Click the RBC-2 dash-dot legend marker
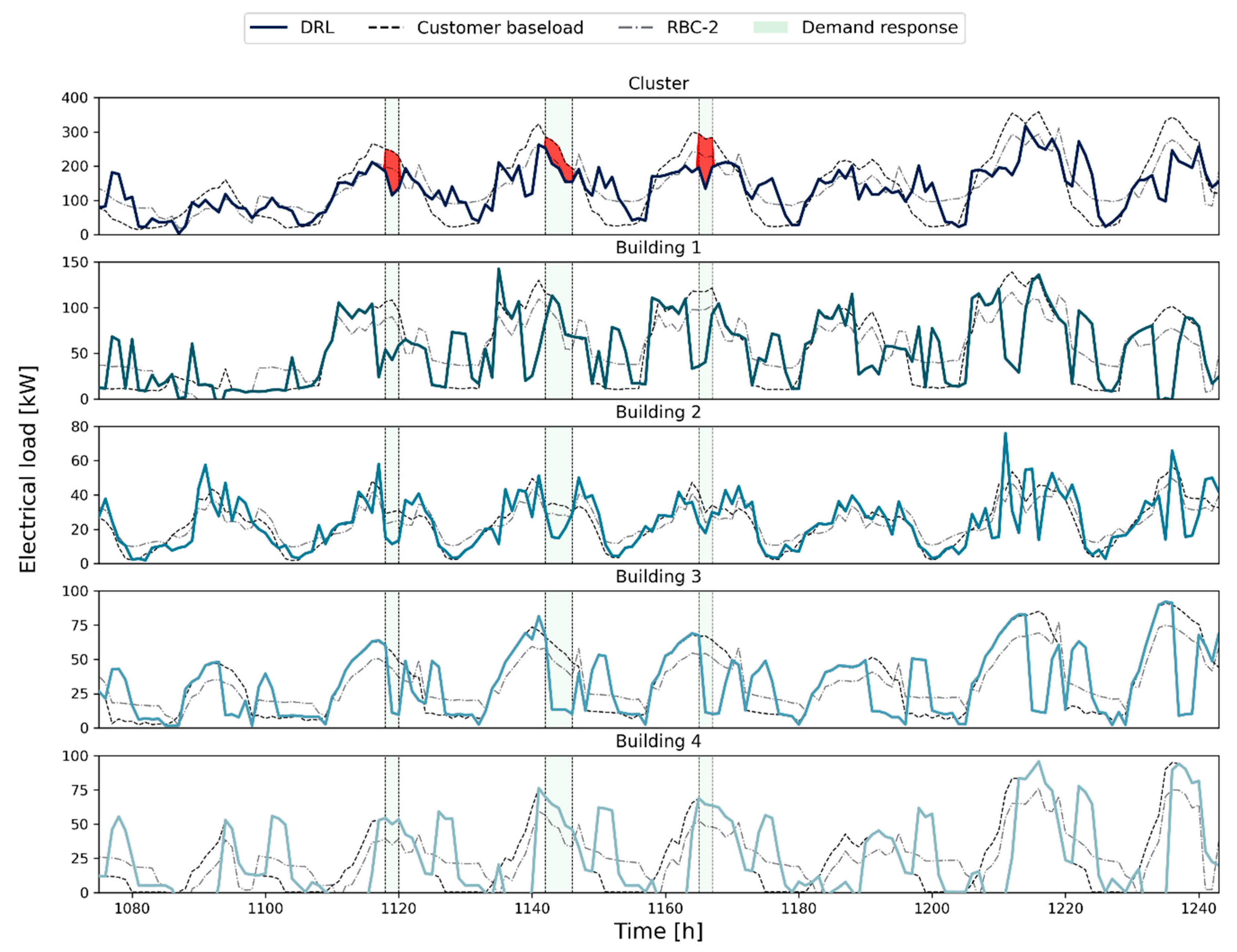Viewport: 1237px width, 952px height. click(636, 28)
